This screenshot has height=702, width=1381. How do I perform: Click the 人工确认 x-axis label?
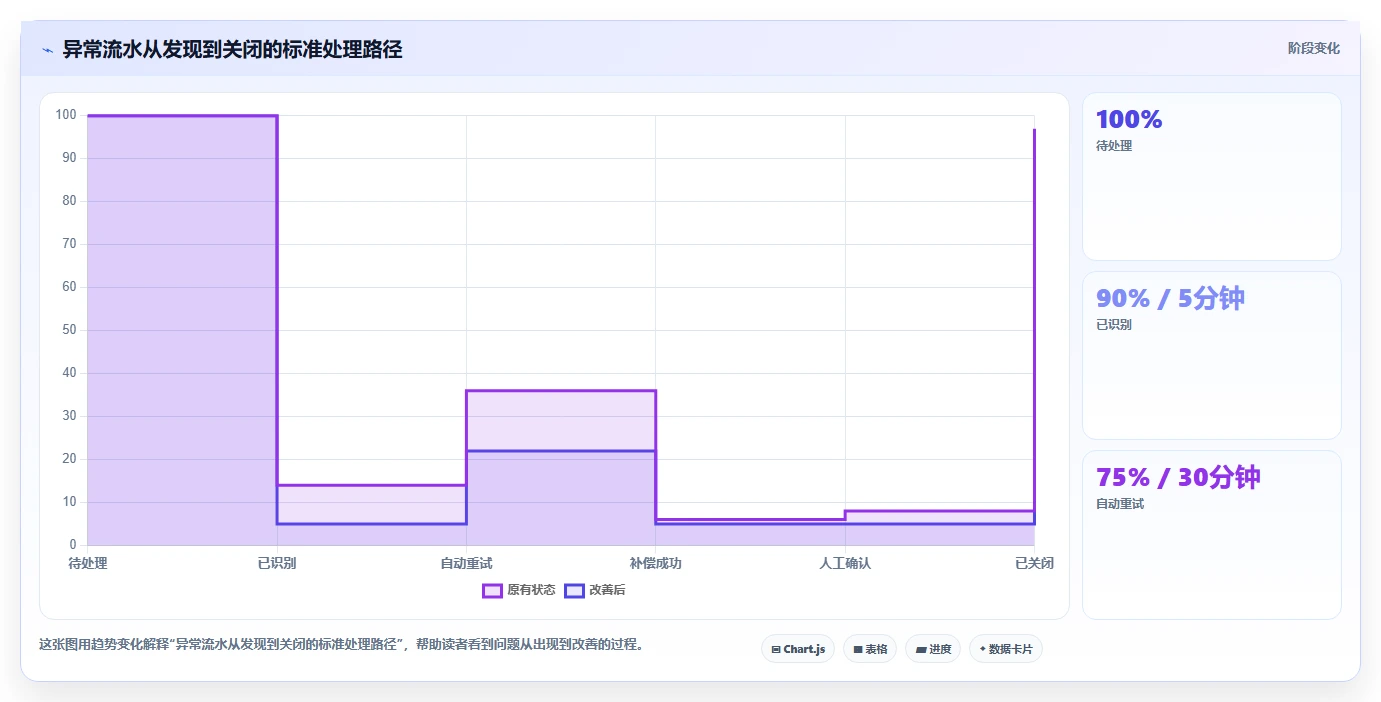pos(845,564)
